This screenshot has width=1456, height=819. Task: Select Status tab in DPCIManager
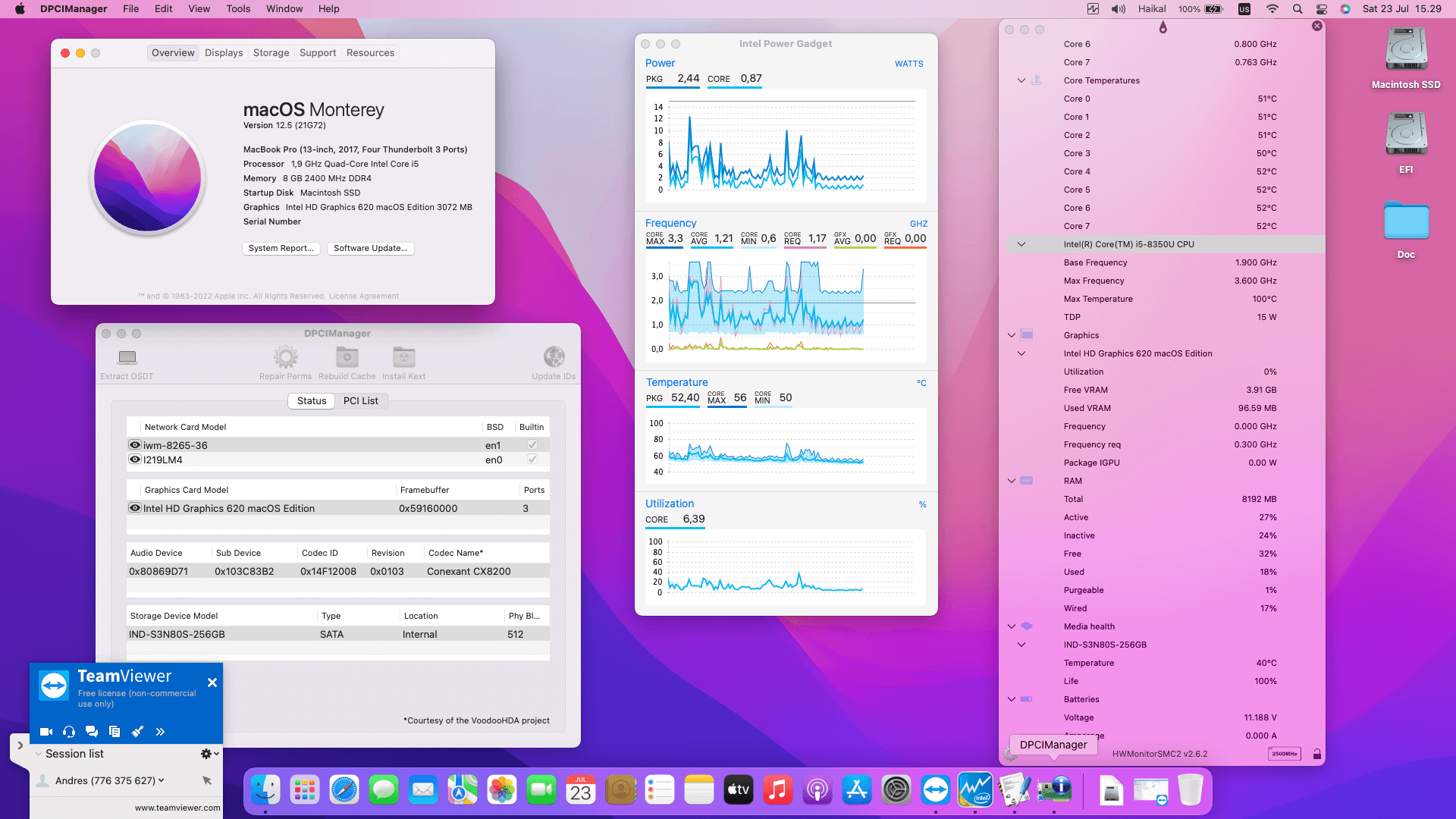pos(312,401)
